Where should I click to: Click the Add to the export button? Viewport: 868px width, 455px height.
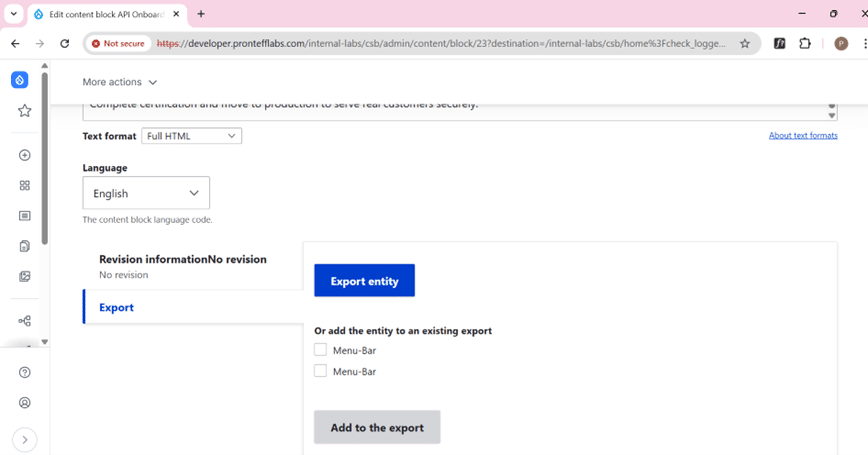coord(377,427)
